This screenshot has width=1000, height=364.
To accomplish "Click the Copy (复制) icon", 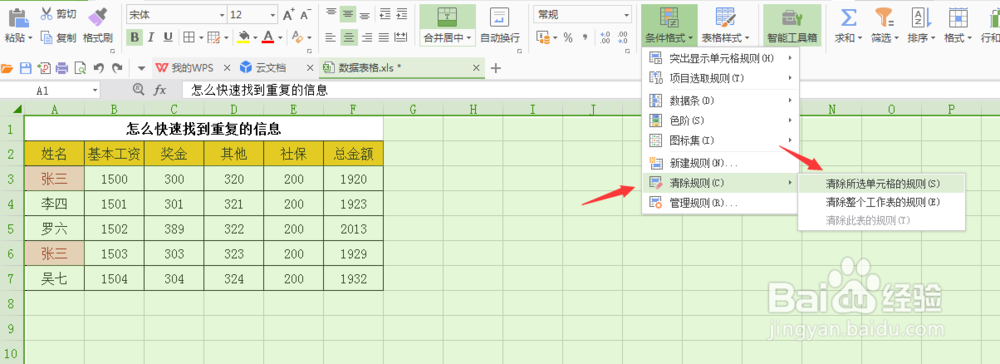I will (x=47, y=38).
